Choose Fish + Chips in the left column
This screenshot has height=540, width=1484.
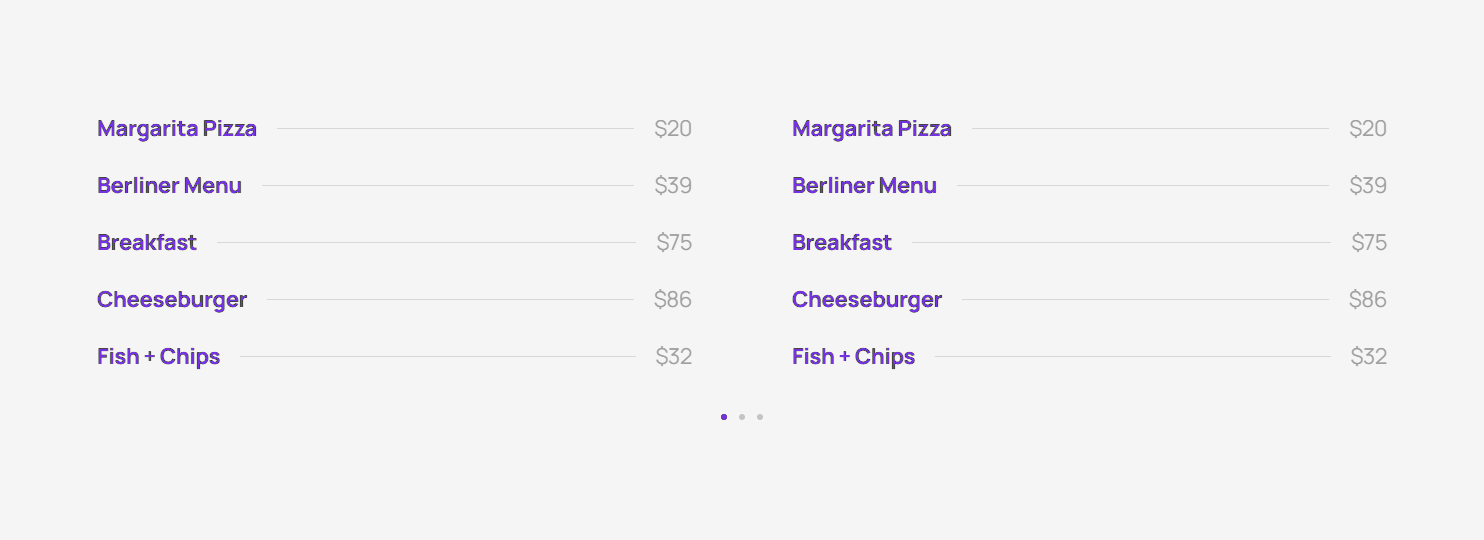click(158, 357)
